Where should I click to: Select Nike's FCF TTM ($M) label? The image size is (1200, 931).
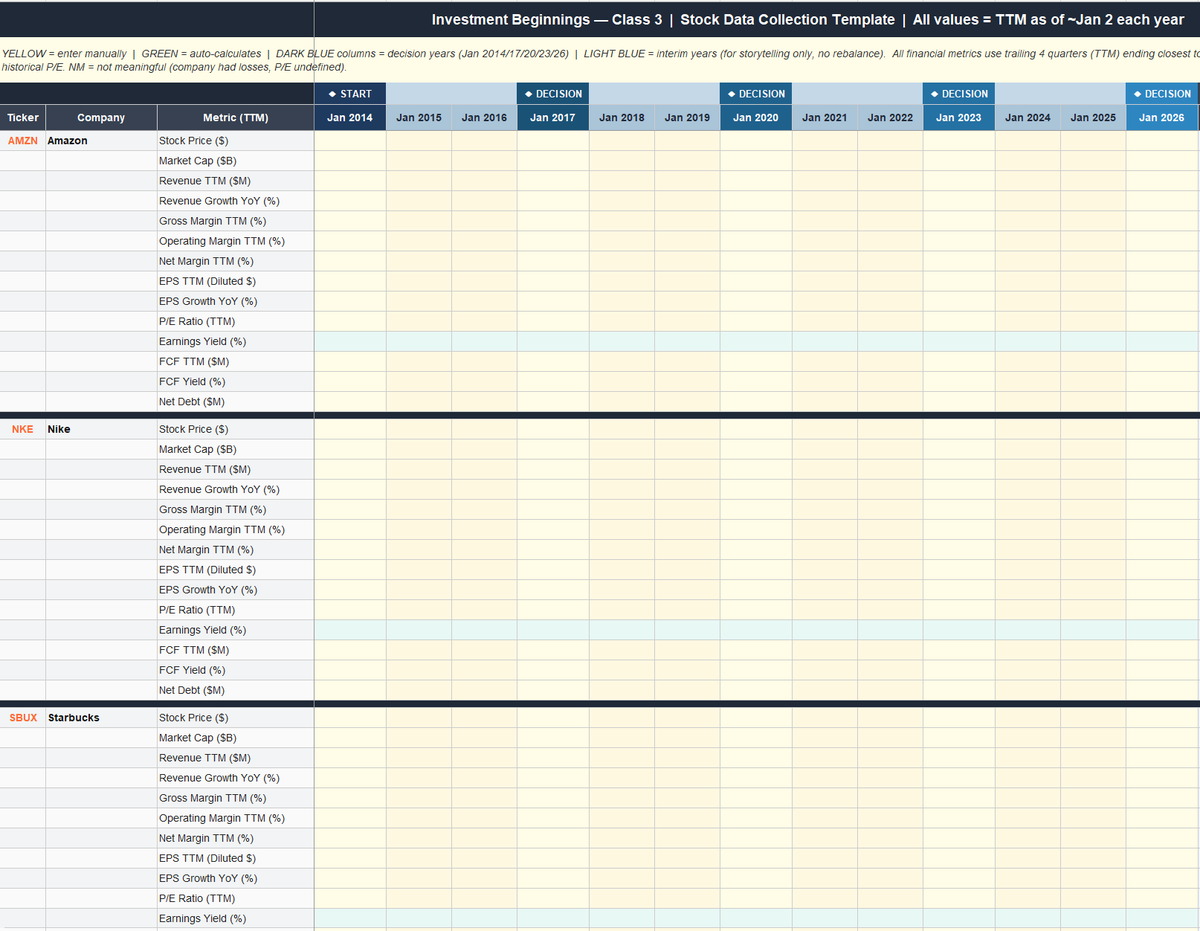235,650
